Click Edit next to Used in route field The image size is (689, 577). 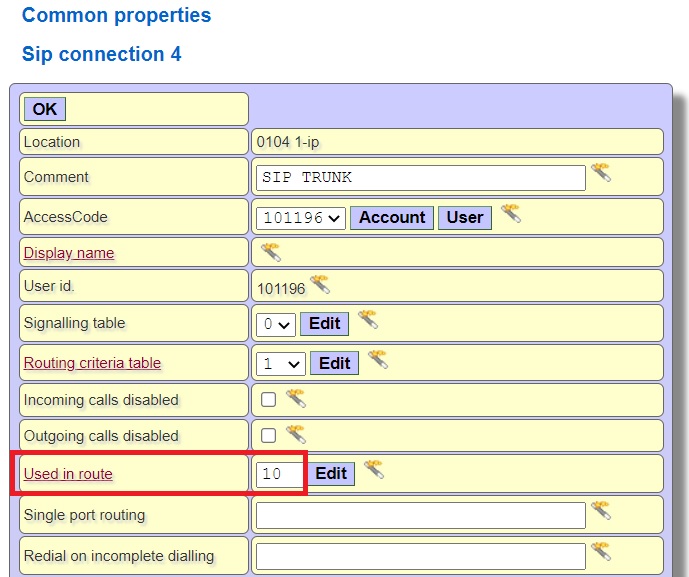click(x=331, y=473)
